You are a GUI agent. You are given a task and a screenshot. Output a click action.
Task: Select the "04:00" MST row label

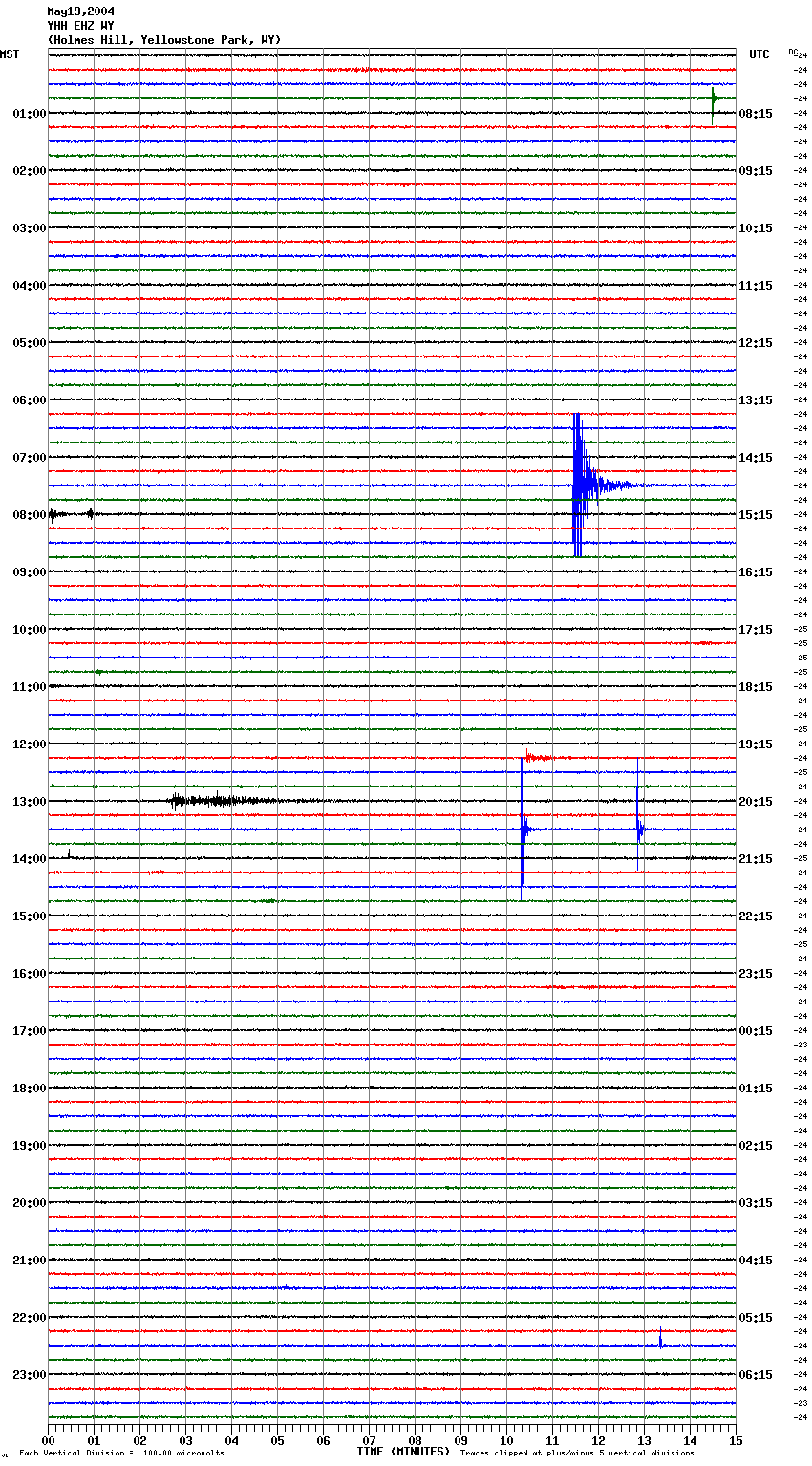30,286
